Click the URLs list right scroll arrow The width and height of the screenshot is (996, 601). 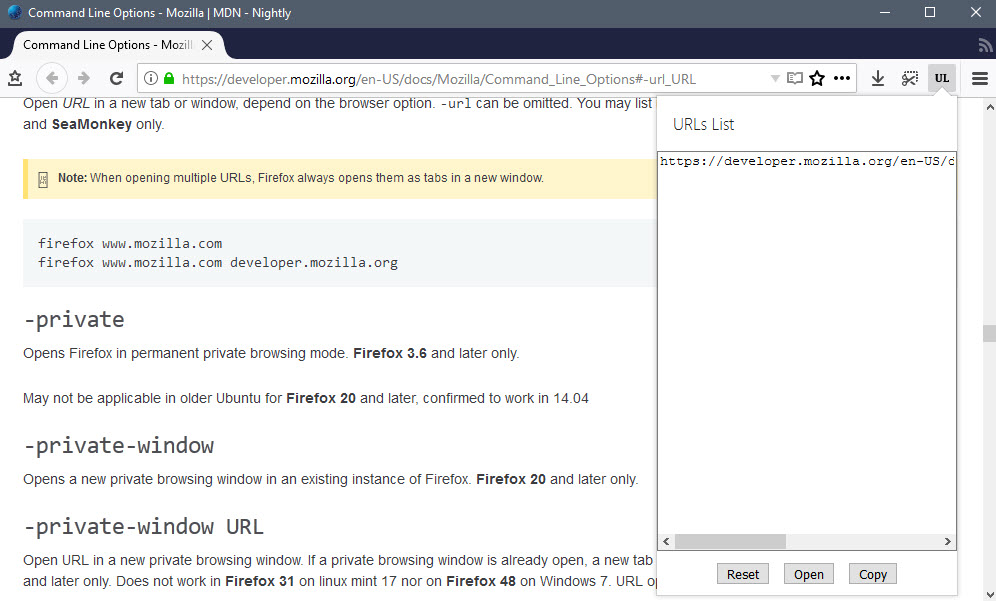[x=948, y=541]
